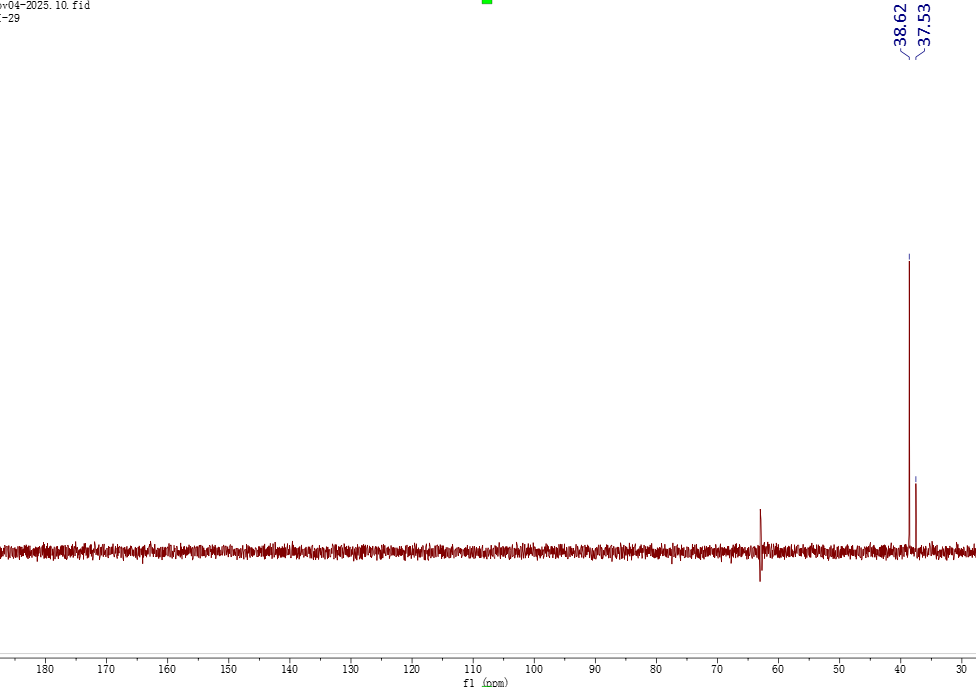
Task: Click the 40 tick label on axis
Action: pyautogui.click(x=900, y=669)
